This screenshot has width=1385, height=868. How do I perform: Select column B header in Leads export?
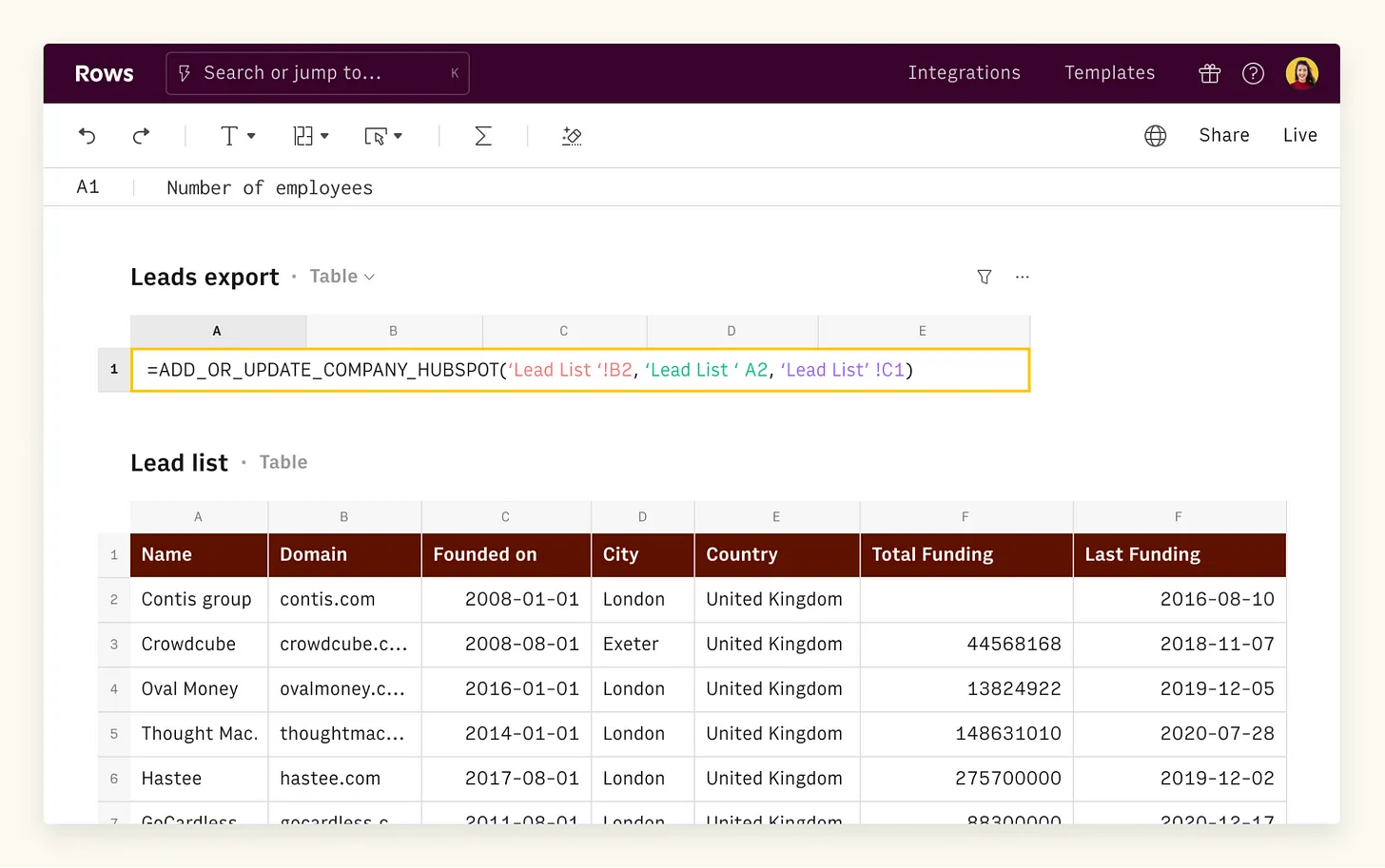pyautogui.click(x=394, y=331)
